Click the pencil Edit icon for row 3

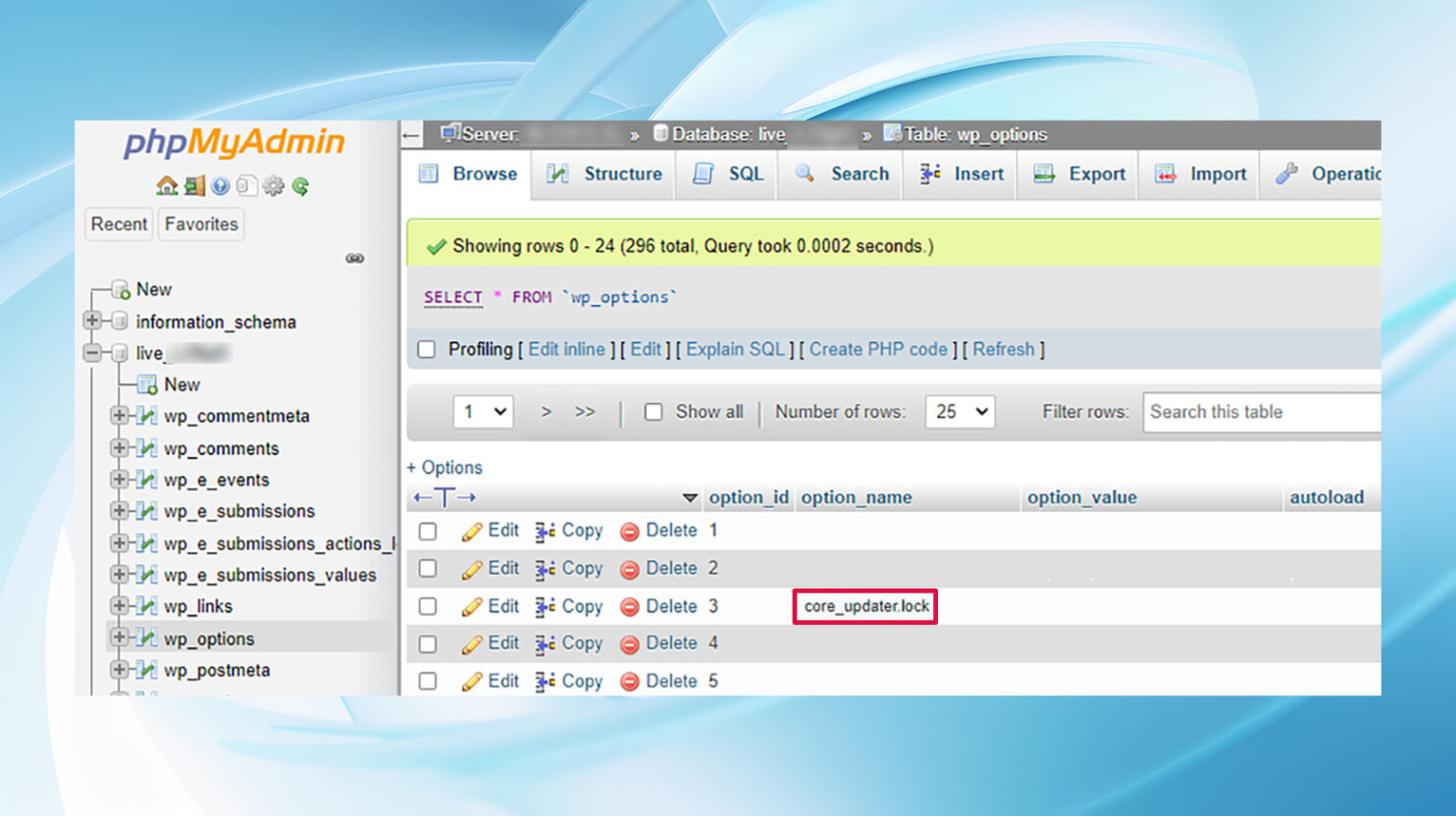(472, 607)
